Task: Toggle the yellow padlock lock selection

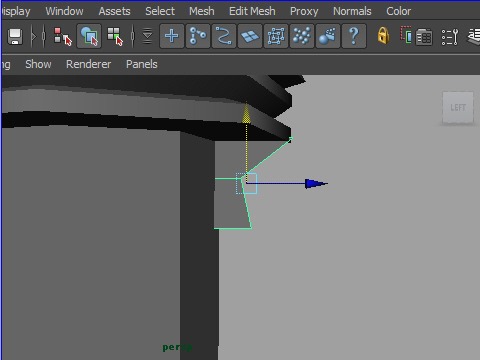Action: [383, 35]
